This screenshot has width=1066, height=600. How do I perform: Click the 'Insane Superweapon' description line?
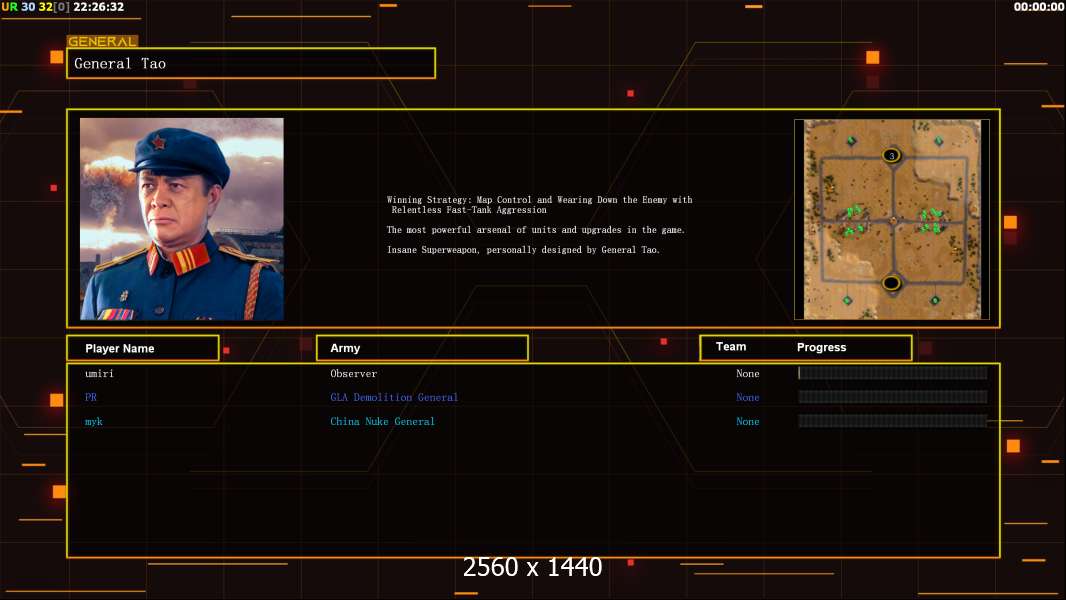pyautogui.click(x=523, y=250)
